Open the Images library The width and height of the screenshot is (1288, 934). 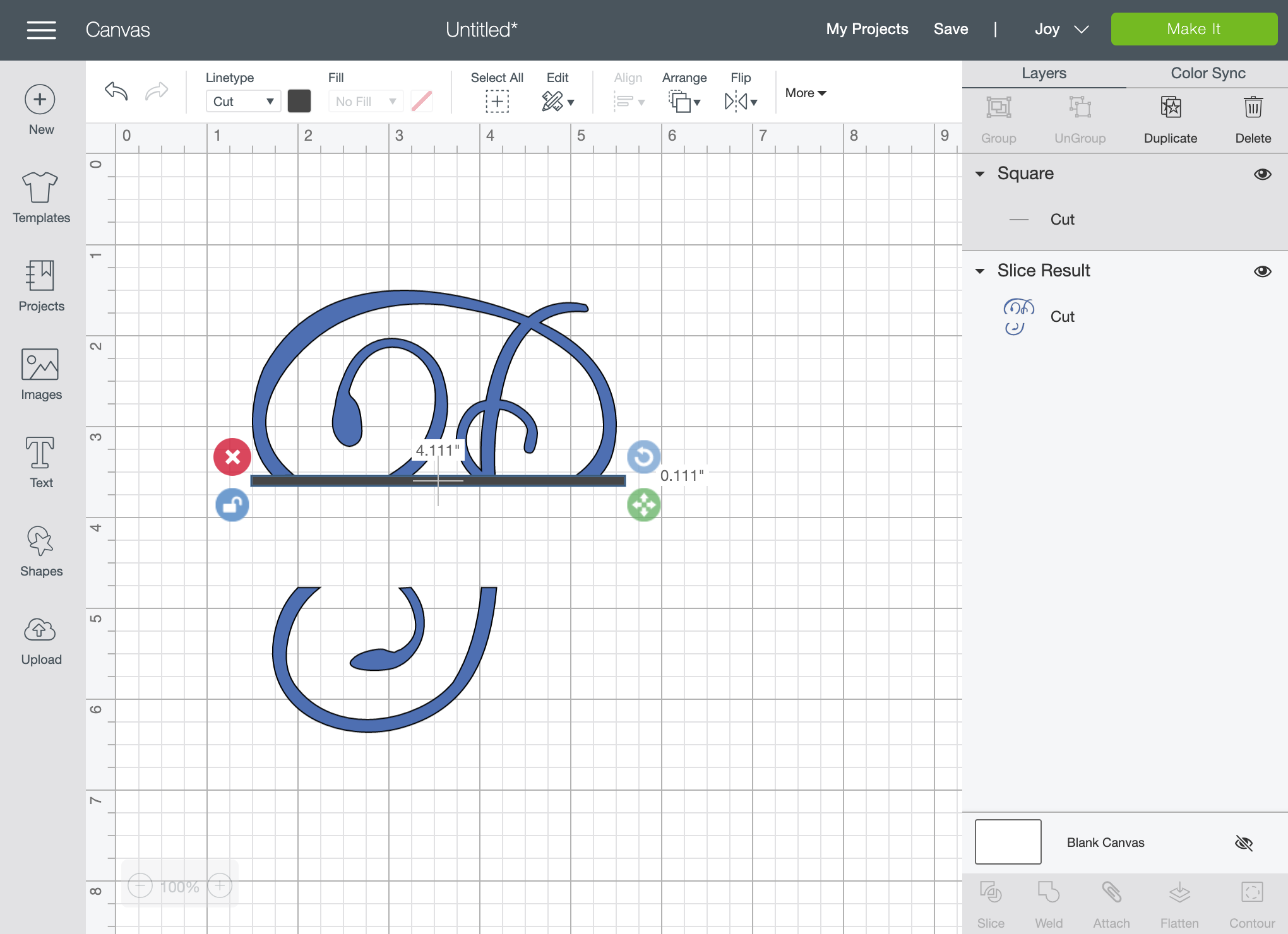[x=41, y=374]
